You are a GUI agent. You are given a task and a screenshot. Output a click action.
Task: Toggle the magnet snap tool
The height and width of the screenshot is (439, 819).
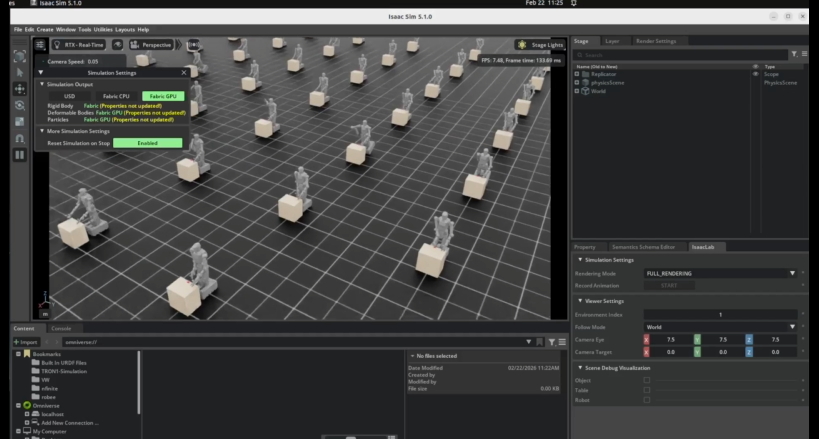[x=19, y=138]
